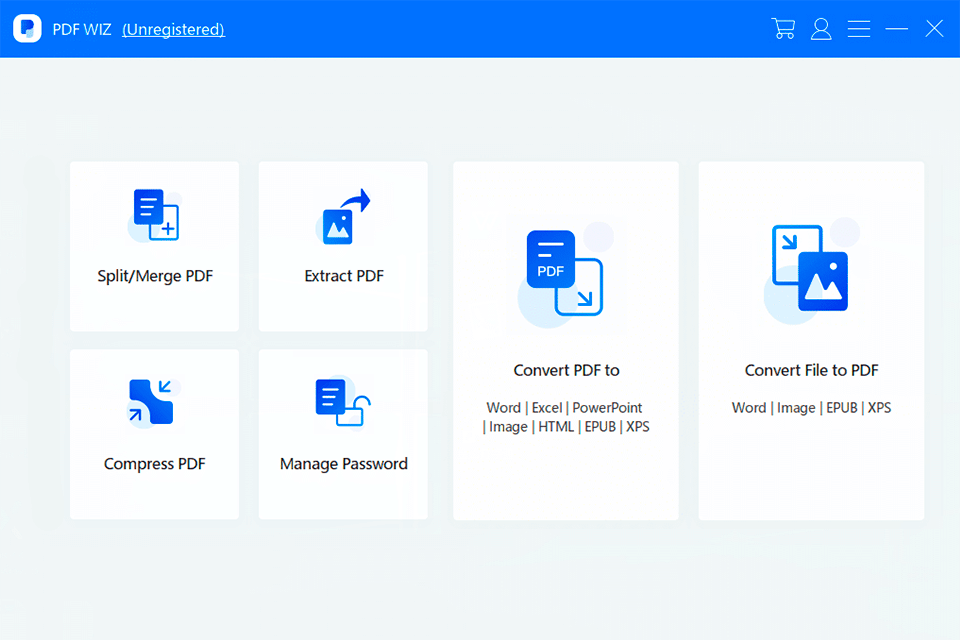Image resolution: width=960 pixels, height=640 pixels.
Task: Click the Split/Merge PDF icon
Action: click(x=156, y=214)
